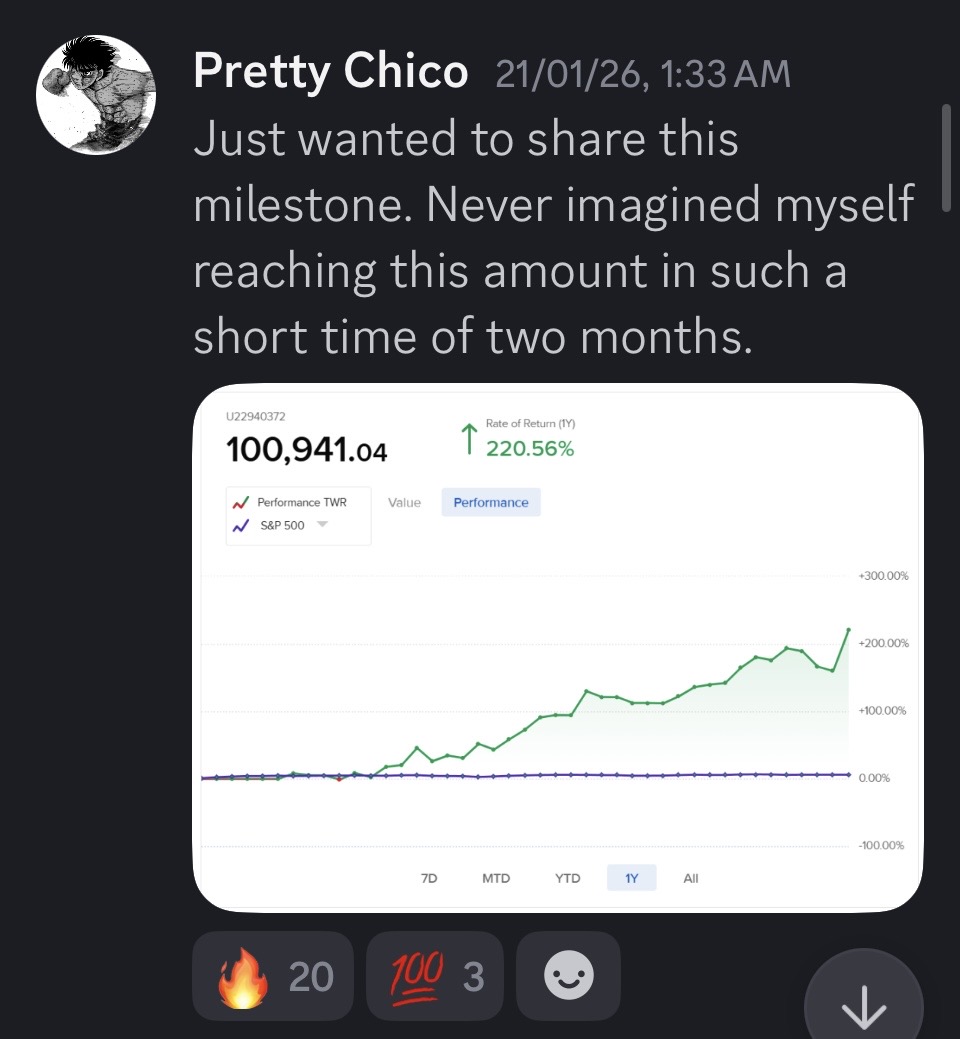Open the add reaction smiley picker

pyautogui.click(x=568, y=976)
